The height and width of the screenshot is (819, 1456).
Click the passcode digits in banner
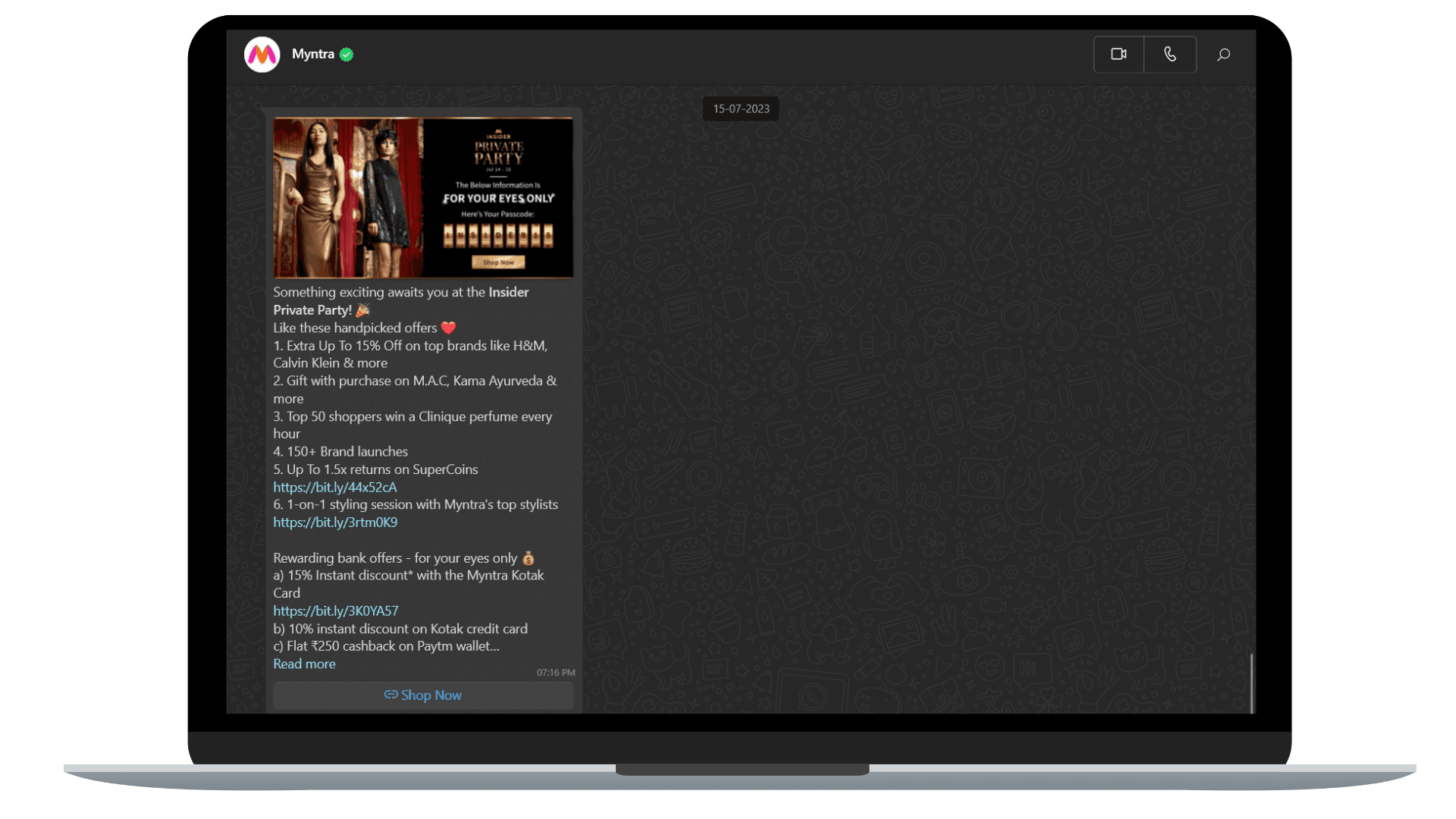(x=498, y=236)
